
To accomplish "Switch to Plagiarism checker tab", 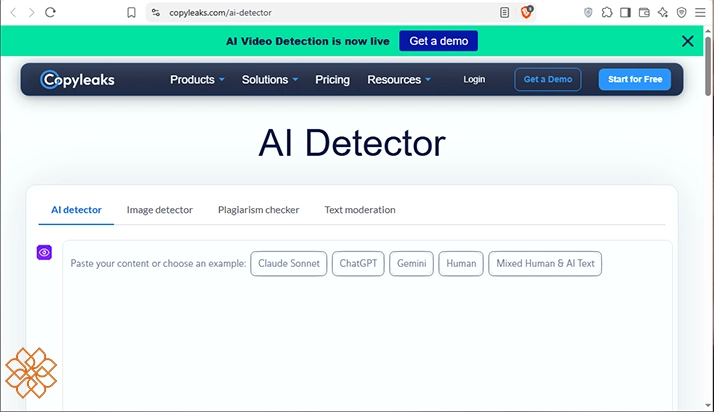I will pyautogui.click(x=258, y=210).
